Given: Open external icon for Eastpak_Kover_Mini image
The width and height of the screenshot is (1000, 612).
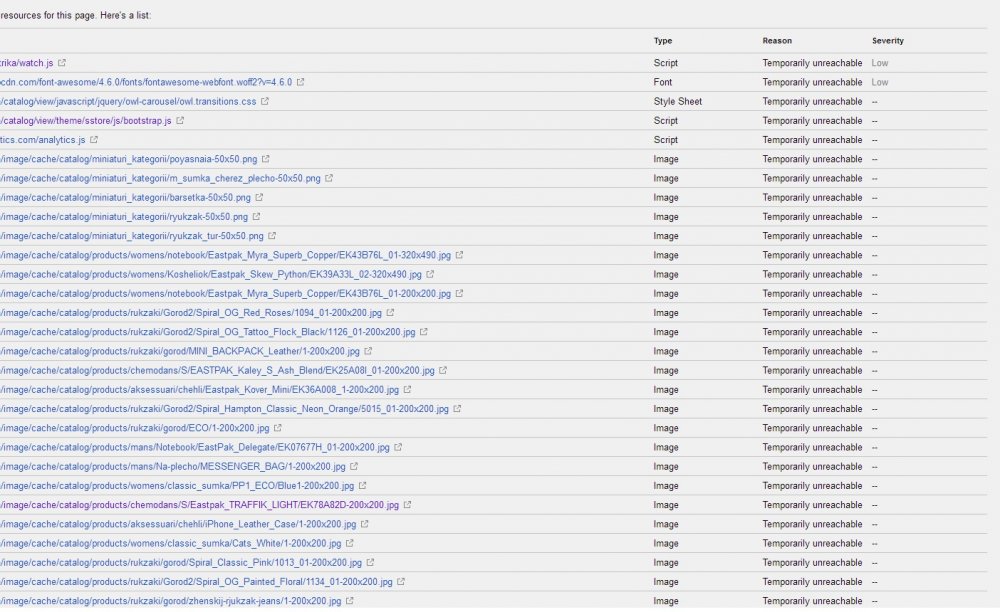Looking at the screenshot, I should point(407,390).
